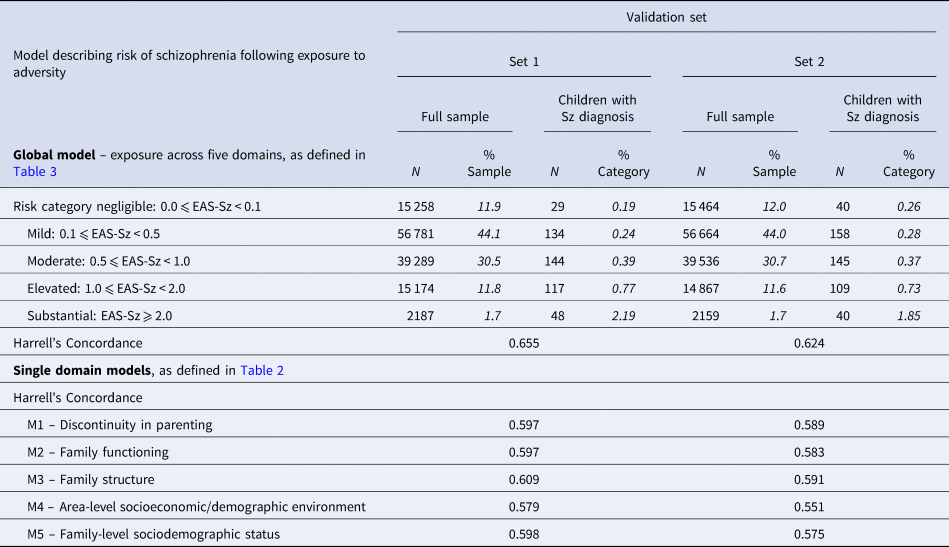
Task: Select the Set 1 column header
Action: [x=524, y=62]
